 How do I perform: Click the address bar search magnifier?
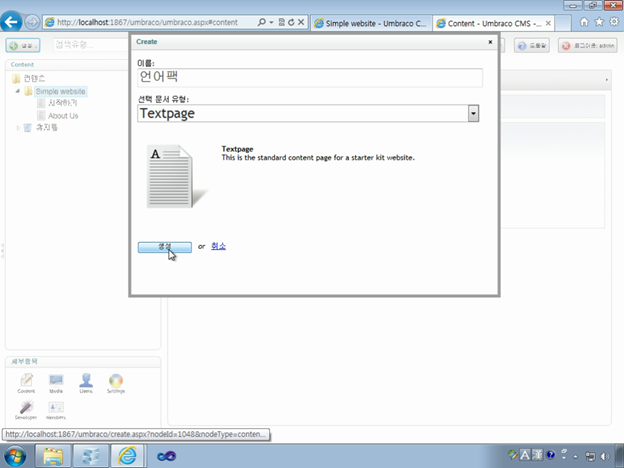point(261,22)
